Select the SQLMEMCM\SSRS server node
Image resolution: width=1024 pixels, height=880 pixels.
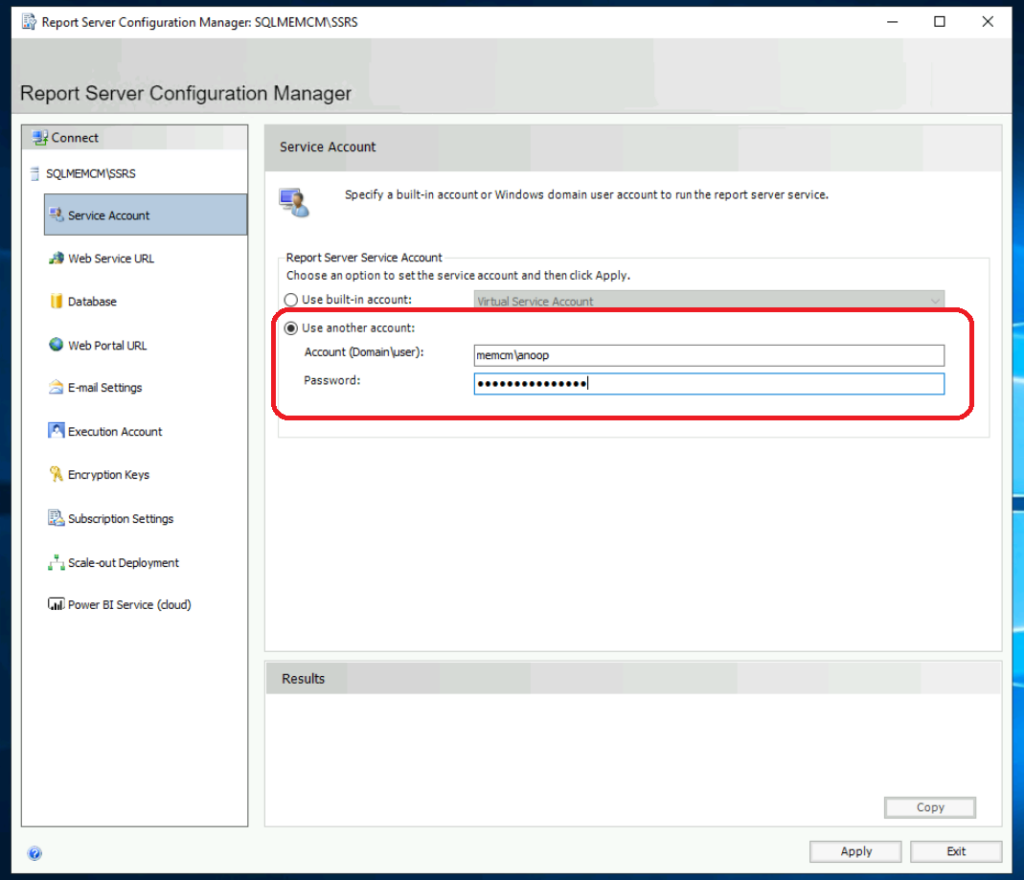point(91,174)
